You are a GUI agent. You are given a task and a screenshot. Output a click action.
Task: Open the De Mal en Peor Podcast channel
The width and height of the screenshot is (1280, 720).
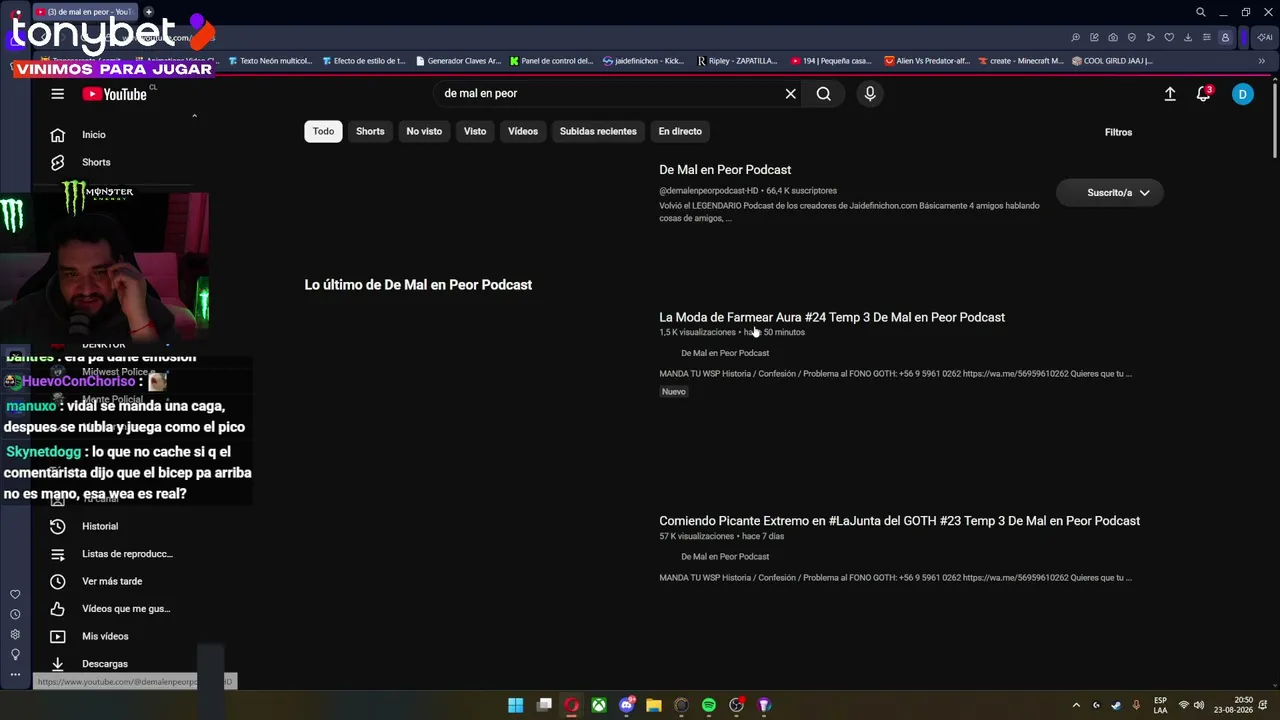coord(725,170)
